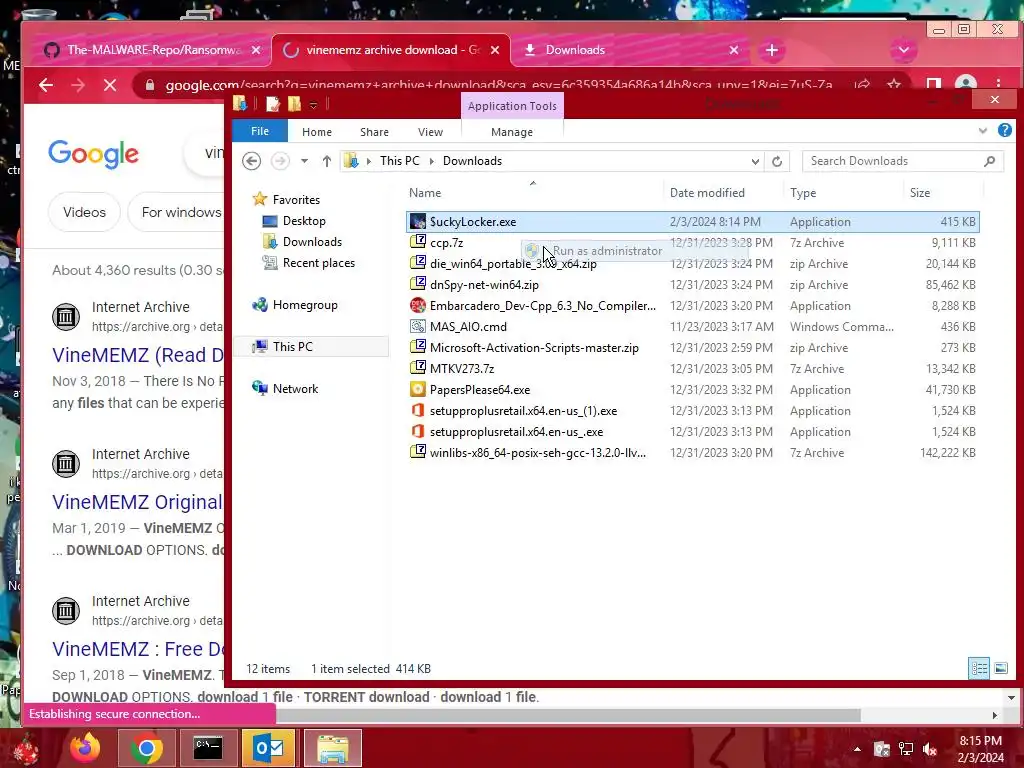Select Downloads in navigation pane
This screenshot has height=768, width=1024.
click(x=312, y=242)
